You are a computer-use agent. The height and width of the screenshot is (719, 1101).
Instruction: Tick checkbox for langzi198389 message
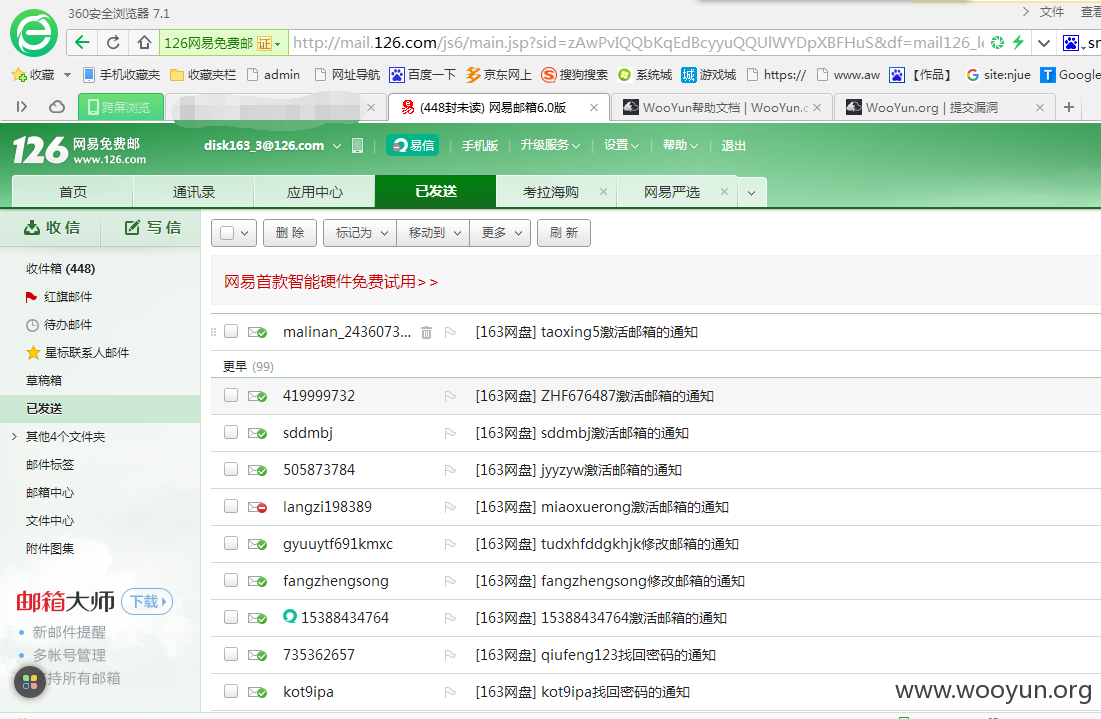click(231, 506)
